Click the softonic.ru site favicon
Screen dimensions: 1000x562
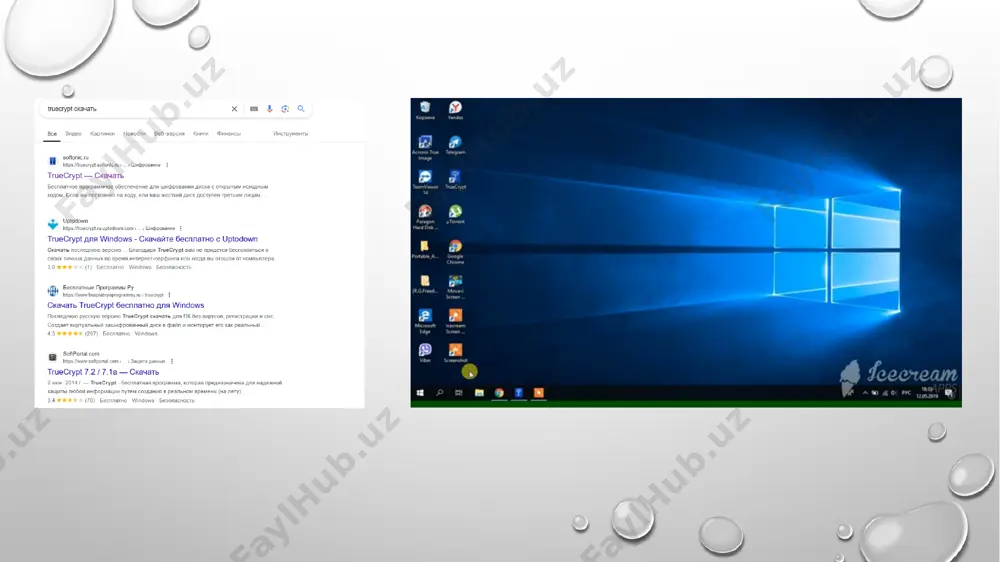coord(53,161)
